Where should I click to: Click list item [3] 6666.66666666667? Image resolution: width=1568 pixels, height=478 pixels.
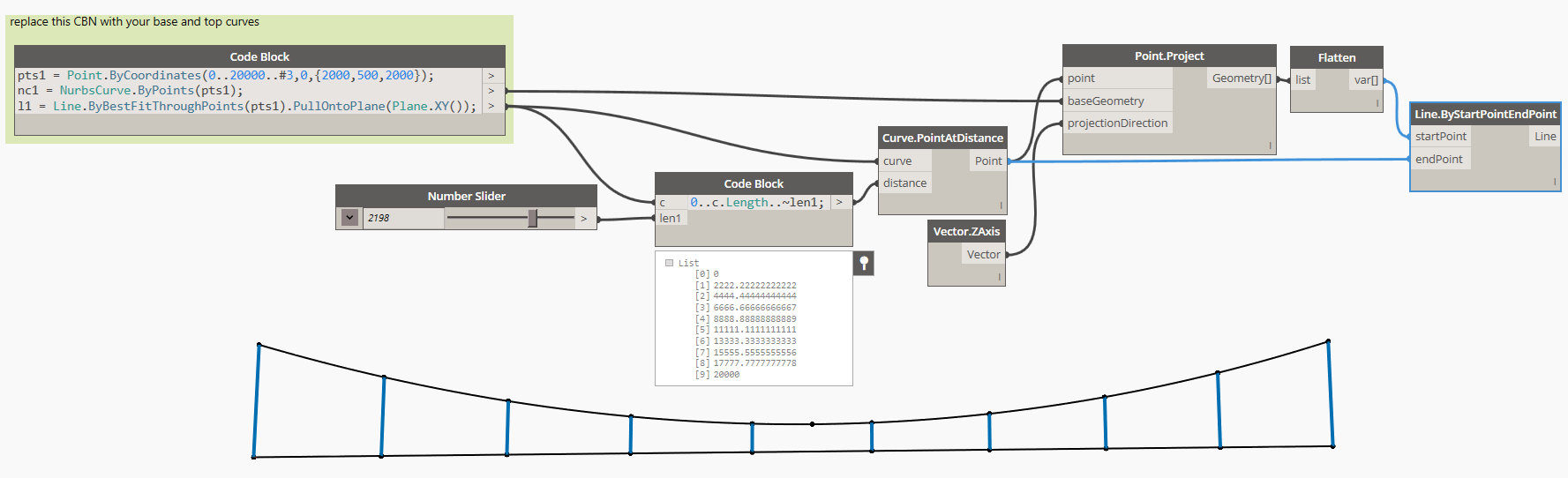coord(746,308)
